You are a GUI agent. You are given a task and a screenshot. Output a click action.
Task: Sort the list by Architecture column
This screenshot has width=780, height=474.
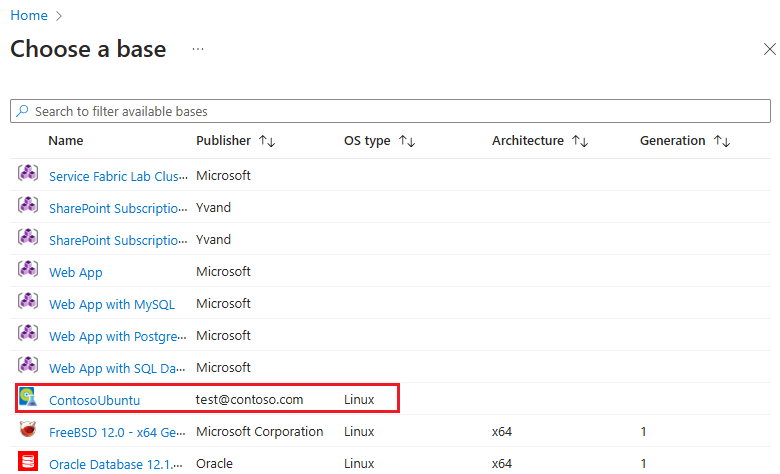point(579,141)
